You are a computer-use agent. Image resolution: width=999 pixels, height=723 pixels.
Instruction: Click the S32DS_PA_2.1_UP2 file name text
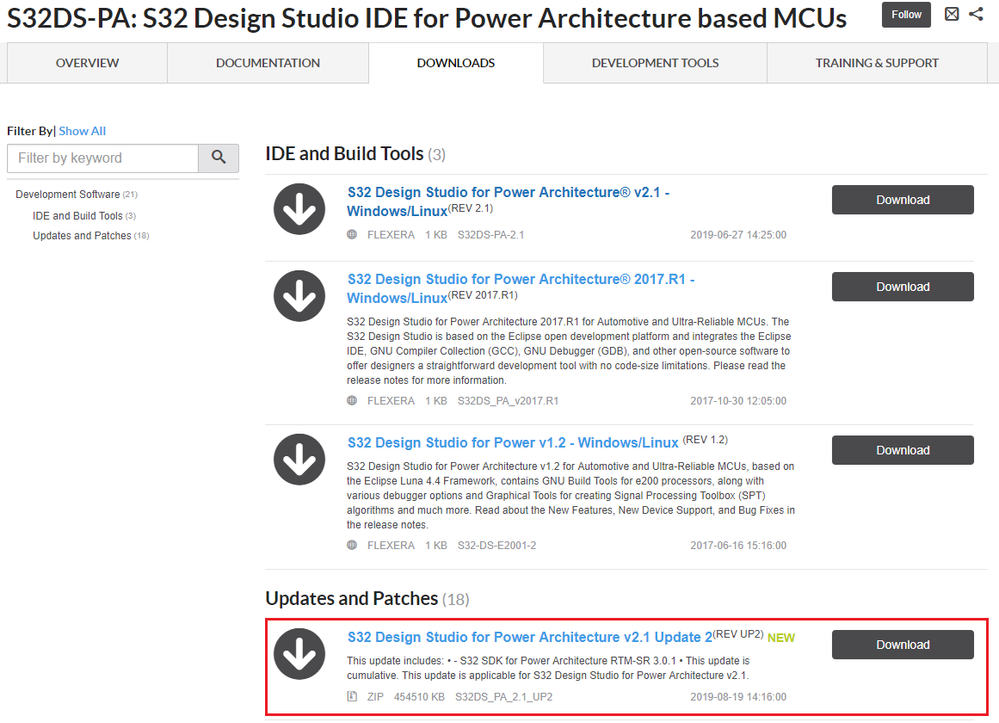(x=503, y=697)
